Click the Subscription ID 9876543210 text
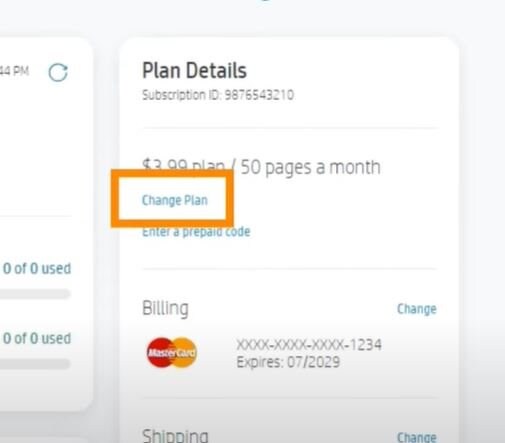 click(x=218, y=95)
